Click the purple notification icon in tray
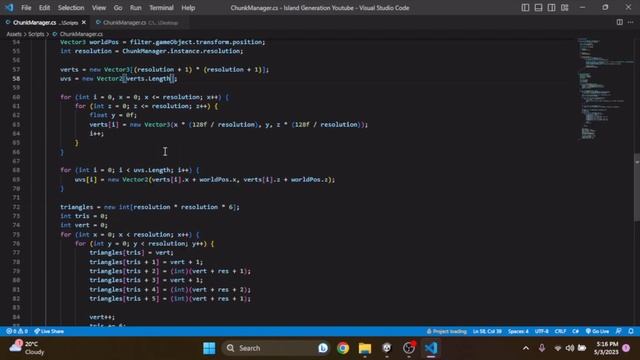The image size is (640, 360). click(x=626, y=348)
